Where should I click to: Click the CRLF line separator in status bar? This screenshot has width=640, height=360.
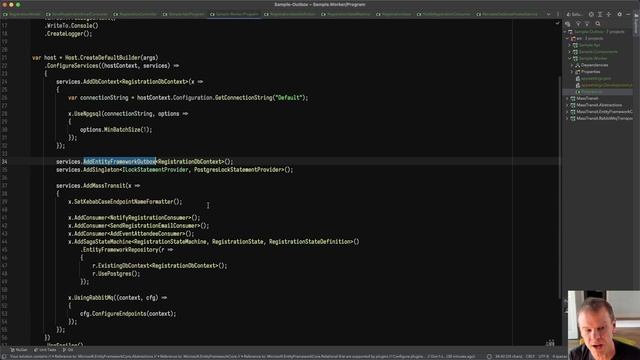click(x=530, y=356)
